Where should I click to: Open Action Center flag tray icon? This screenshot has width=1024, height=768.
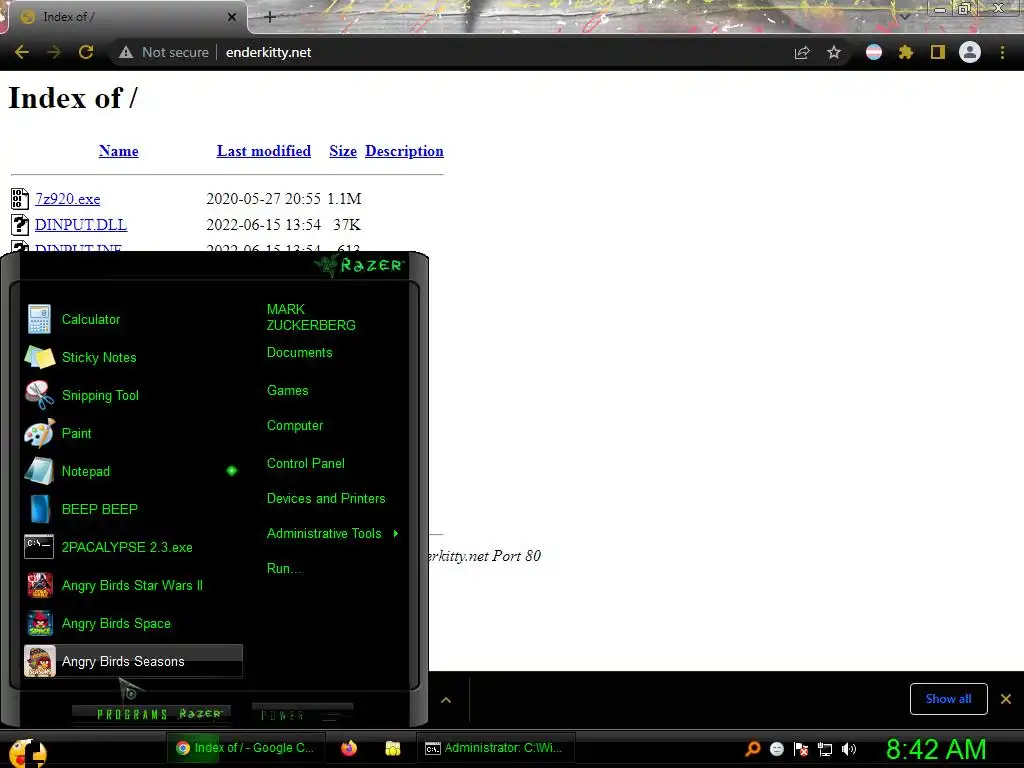click(801, 749)
